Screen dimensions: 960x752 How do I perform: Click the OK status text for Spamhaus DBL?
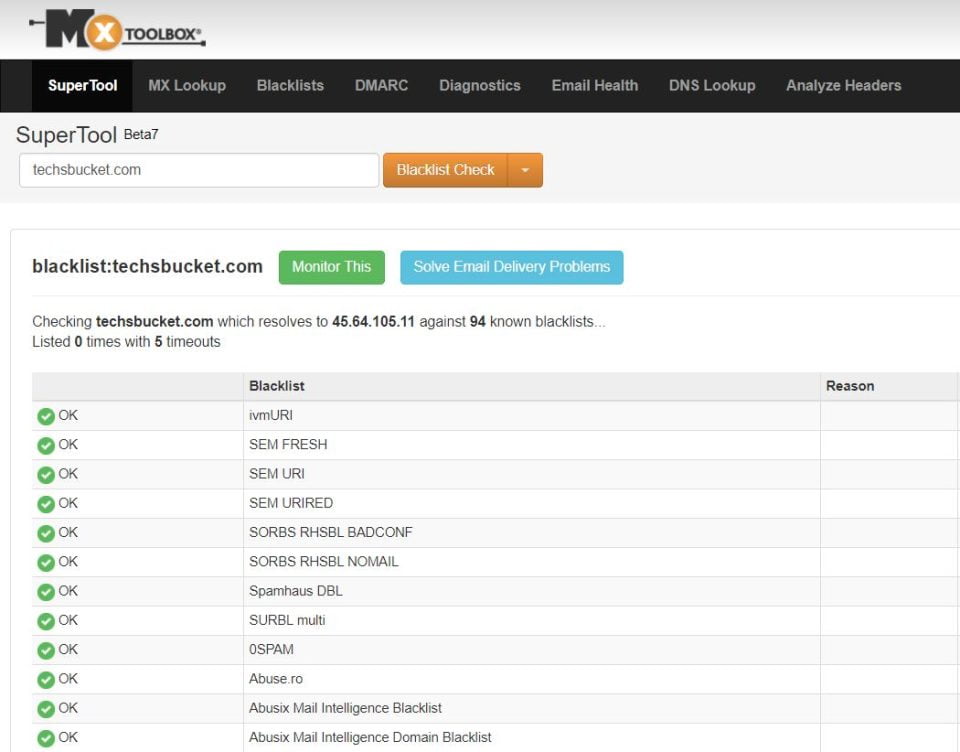tap(68, 591)
